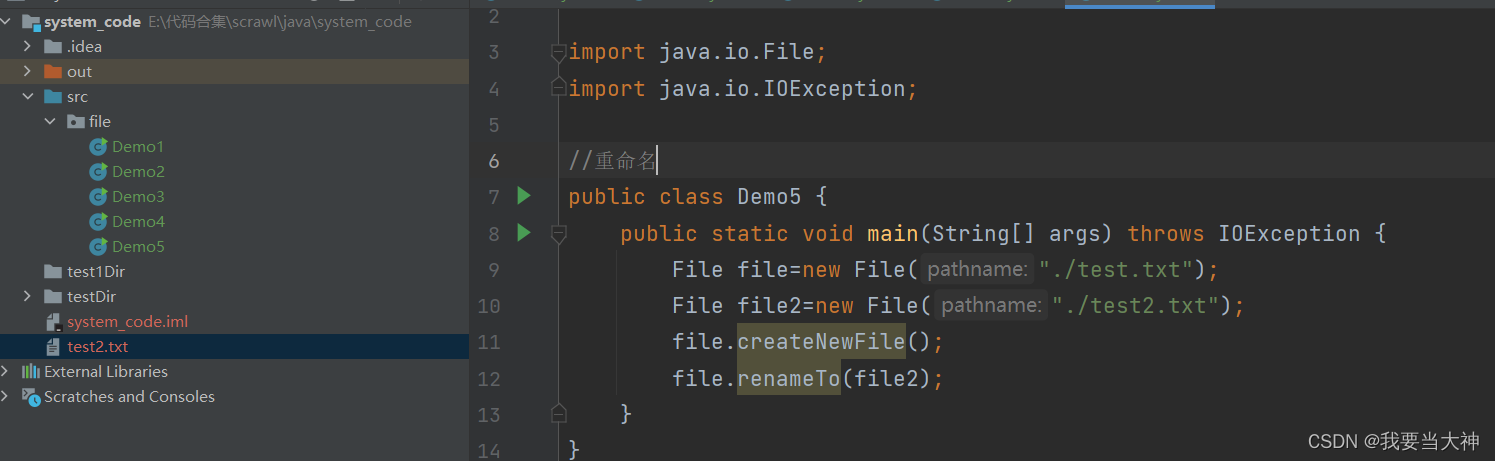Fold the main method body
Screen dimensions: 1495x461
coord(559,233)
